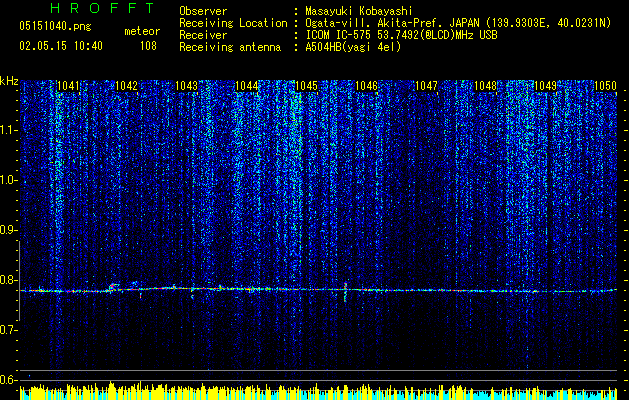The image size is (629, 400).
Task: Click the 1041 time marker
Action: coord(68,86)
